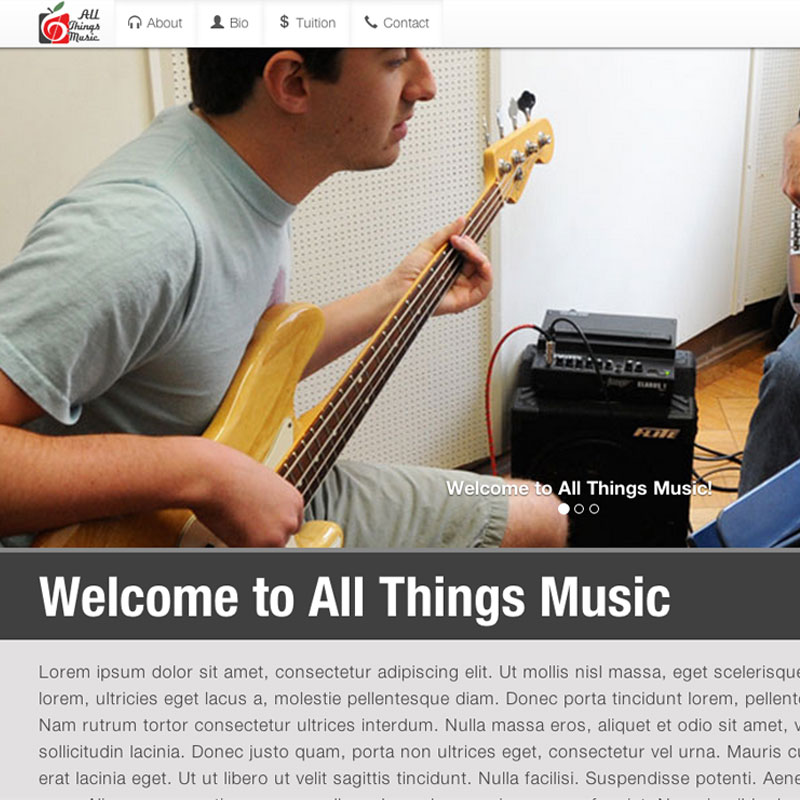Click the headphones icon beside About

point(135,22)
